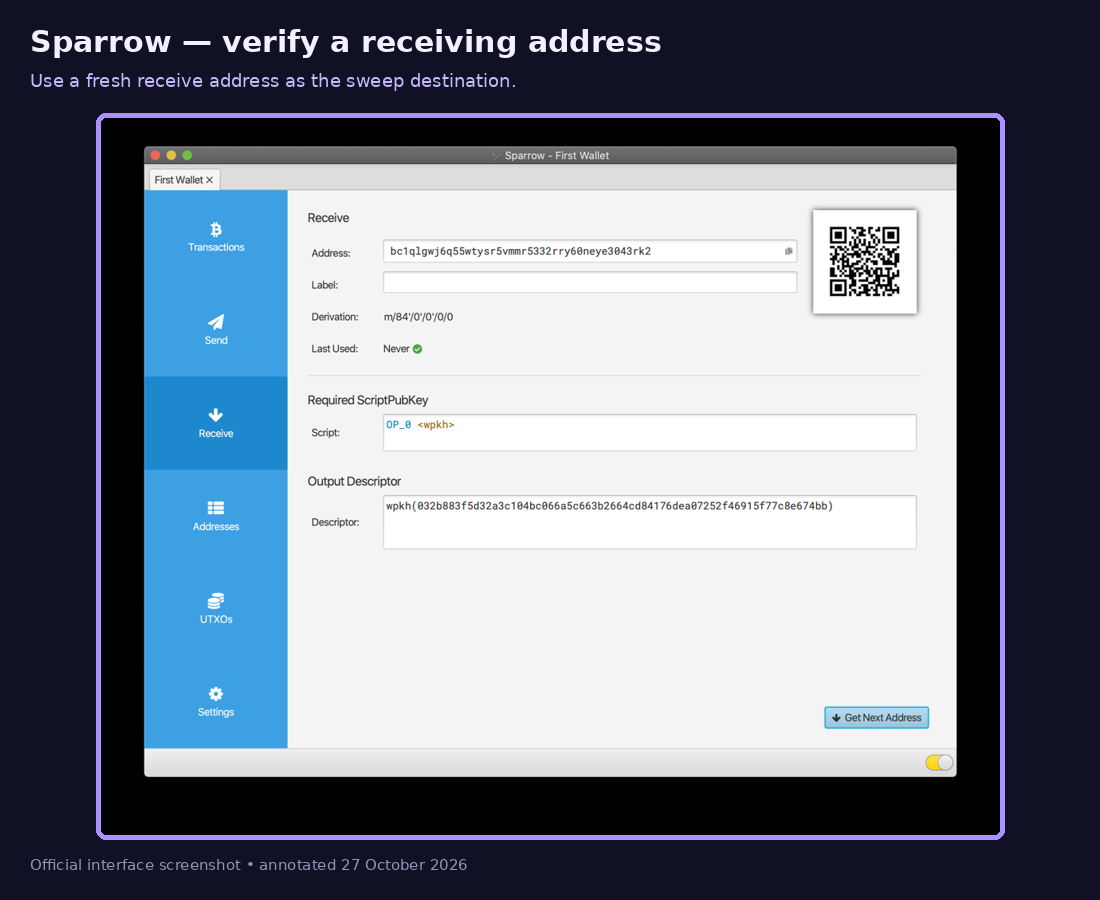Click the 'Never' last used value

[396, 349]
